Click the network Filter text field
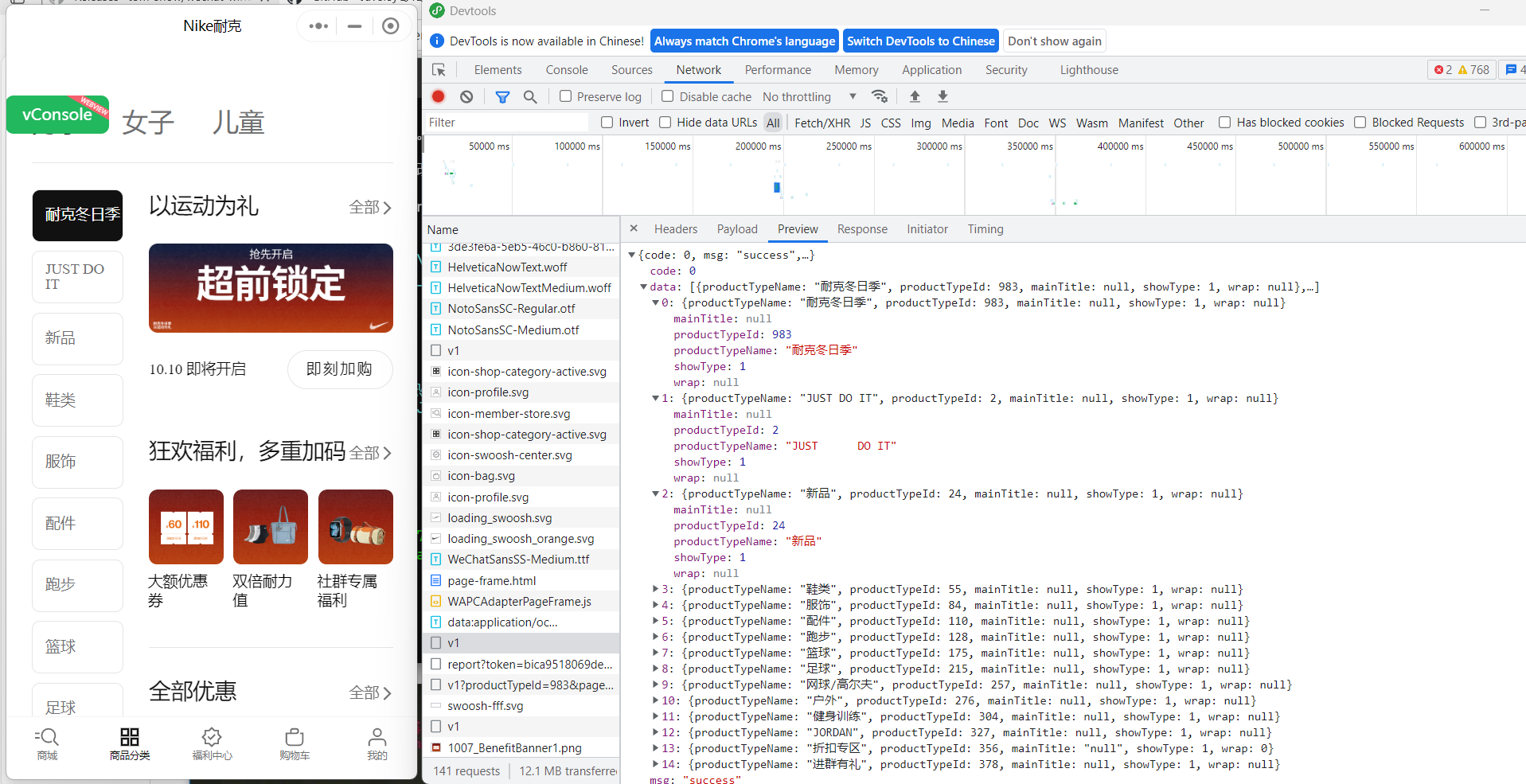This screenshot has width=1526, height=784. [x=505, y=123]
